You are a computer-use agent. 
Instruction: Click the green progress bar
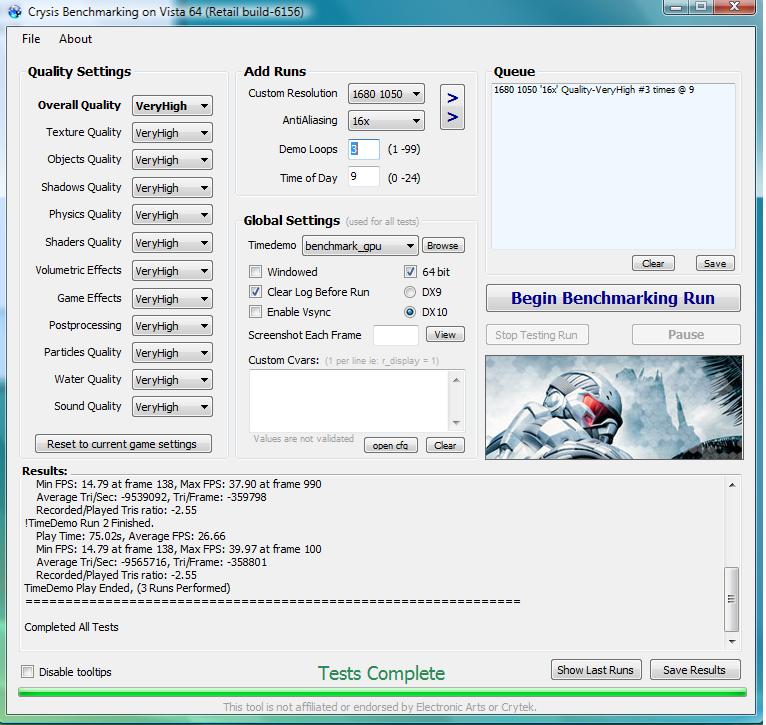tap(382, 692)
